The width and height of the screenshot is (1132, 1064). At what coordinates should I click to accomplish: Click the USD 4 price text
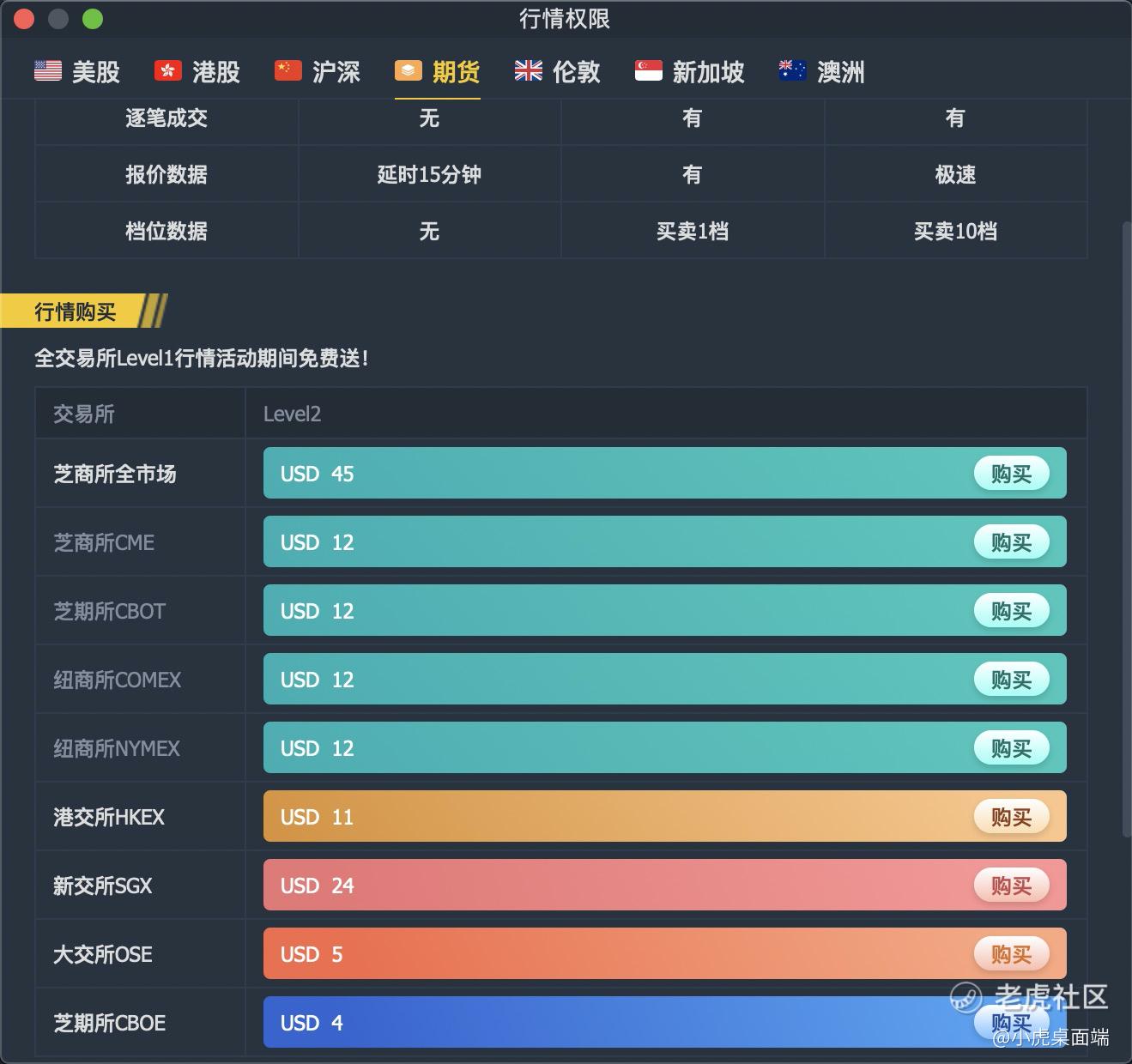pos(311,1023)
